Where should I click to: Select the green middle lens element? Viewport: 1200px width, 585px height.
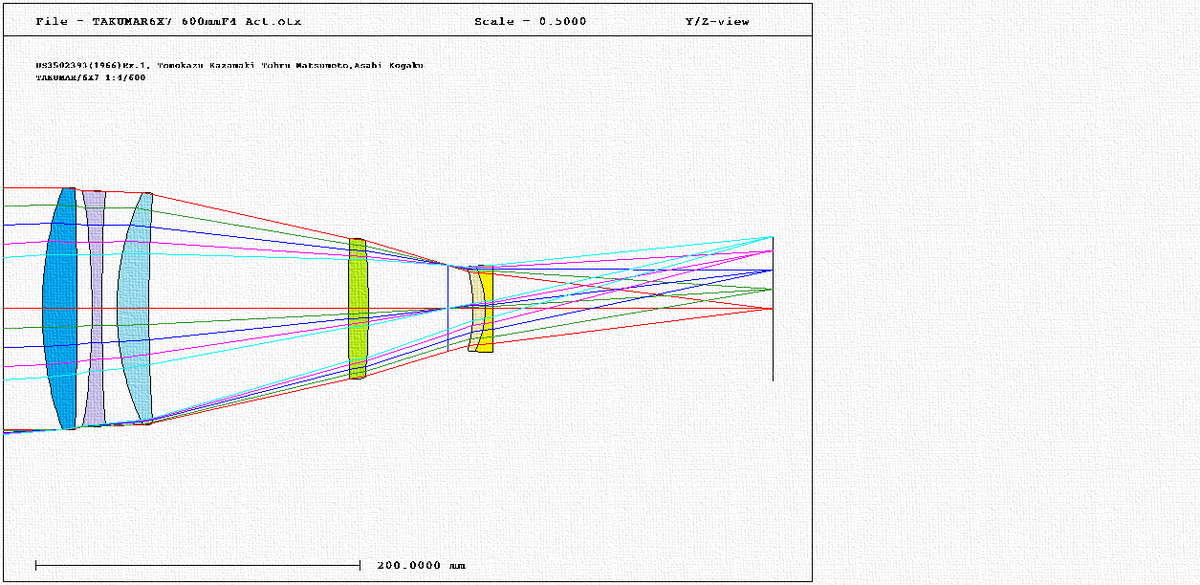point(358,309)
